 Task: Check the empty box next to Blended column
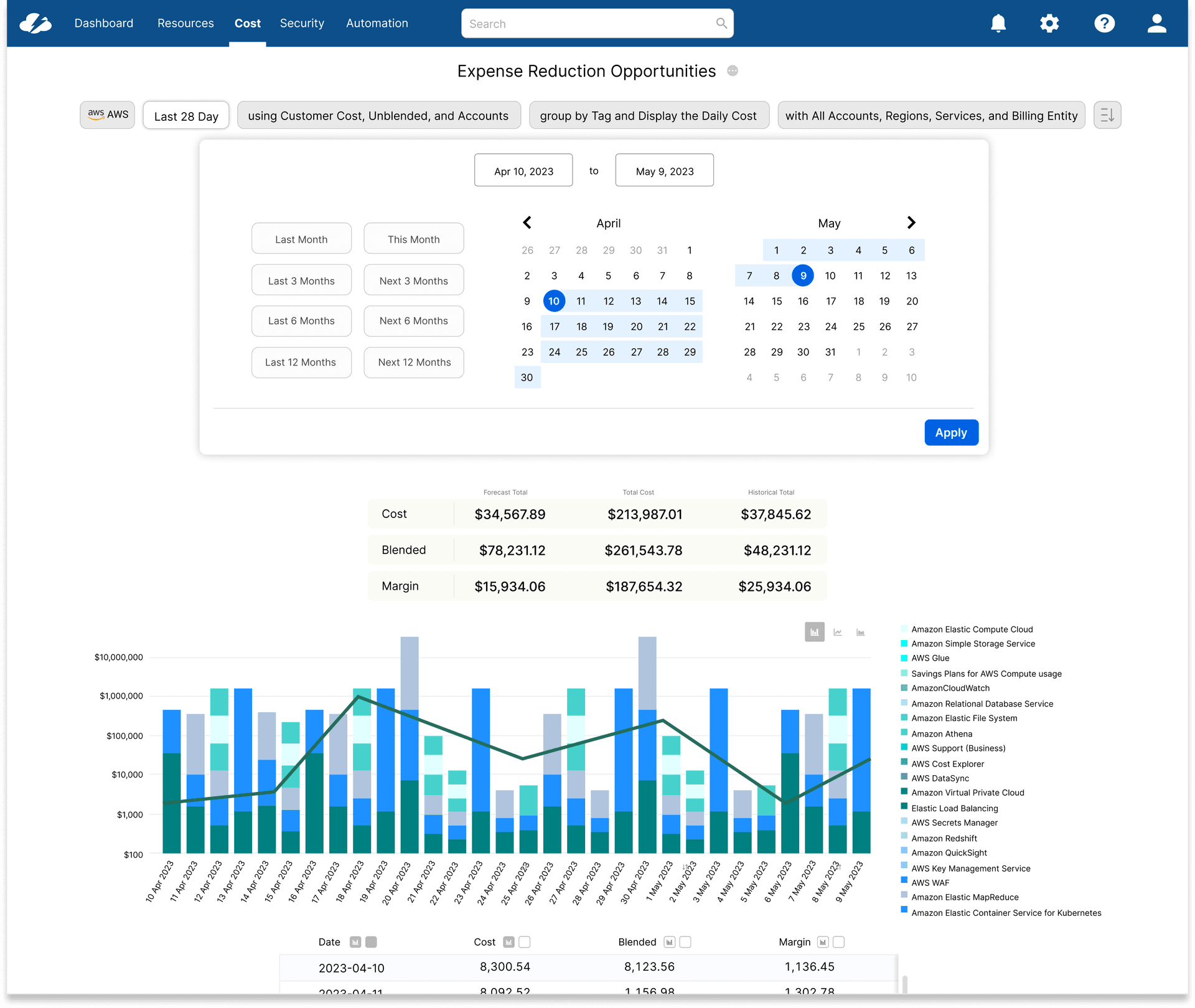click(x=685, y=942)
